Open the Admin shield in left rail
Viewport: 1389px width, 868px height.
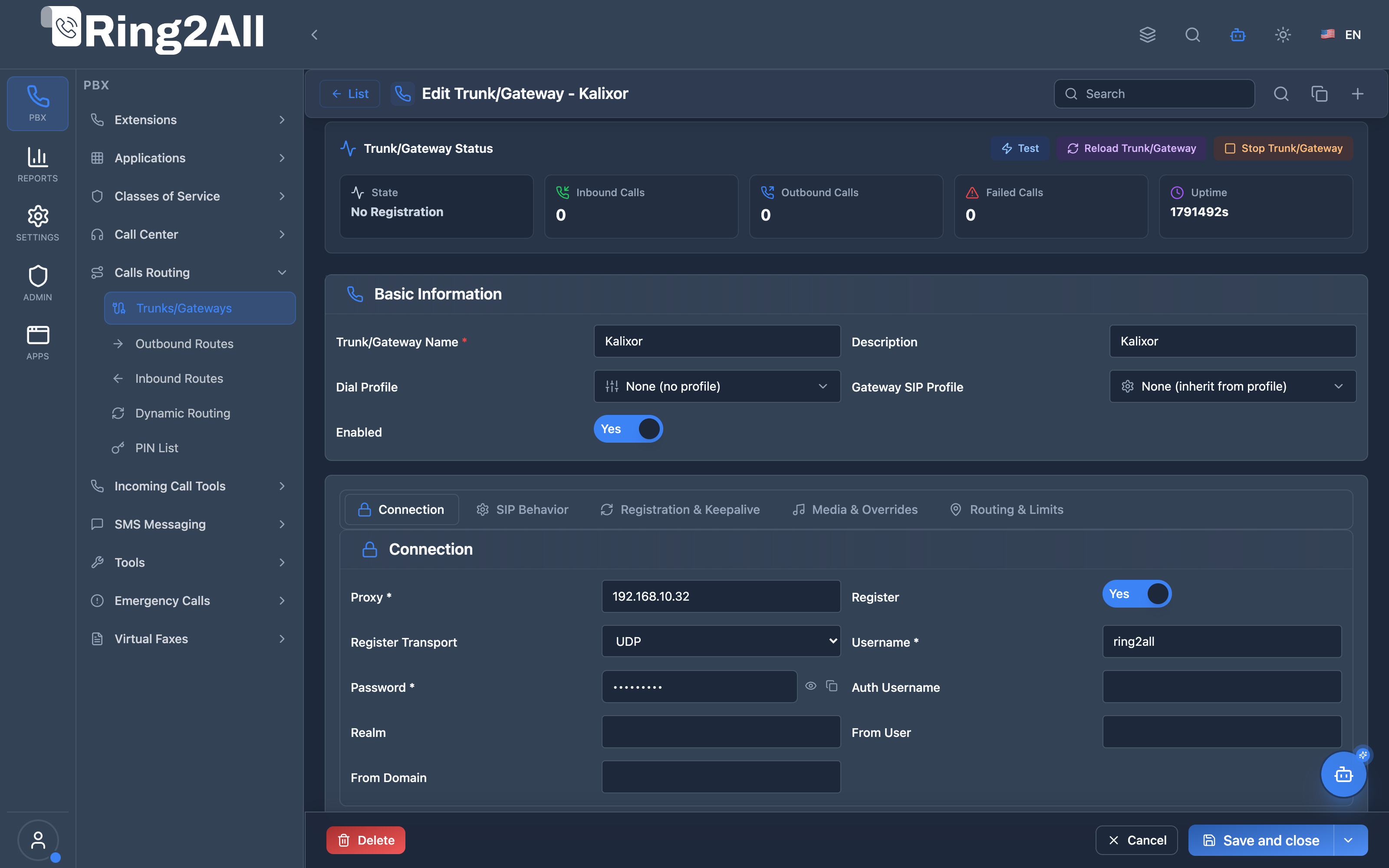point(38,283)
